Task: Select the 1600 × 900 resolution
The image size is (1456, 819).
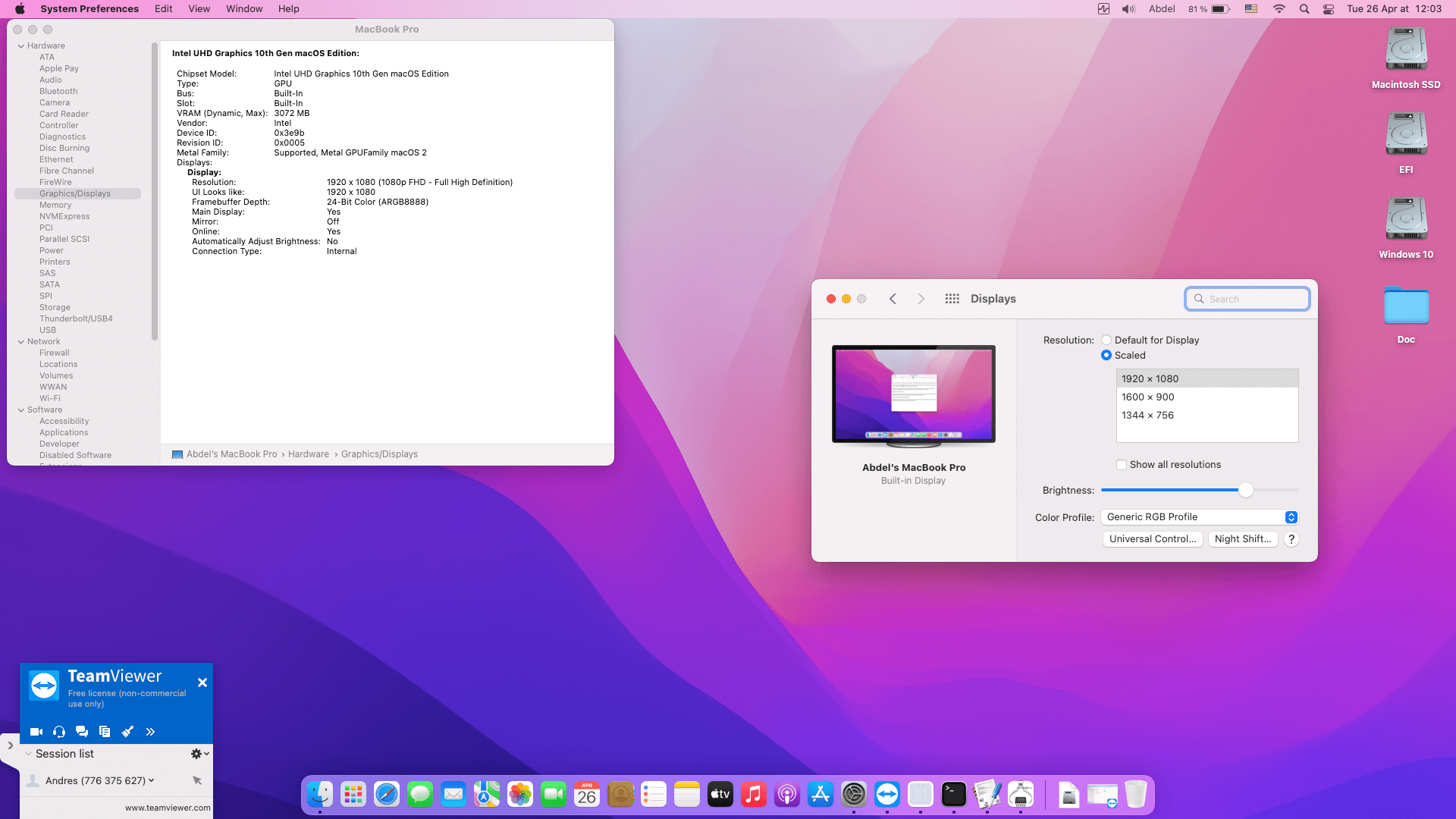Action: coord(1207,397)
